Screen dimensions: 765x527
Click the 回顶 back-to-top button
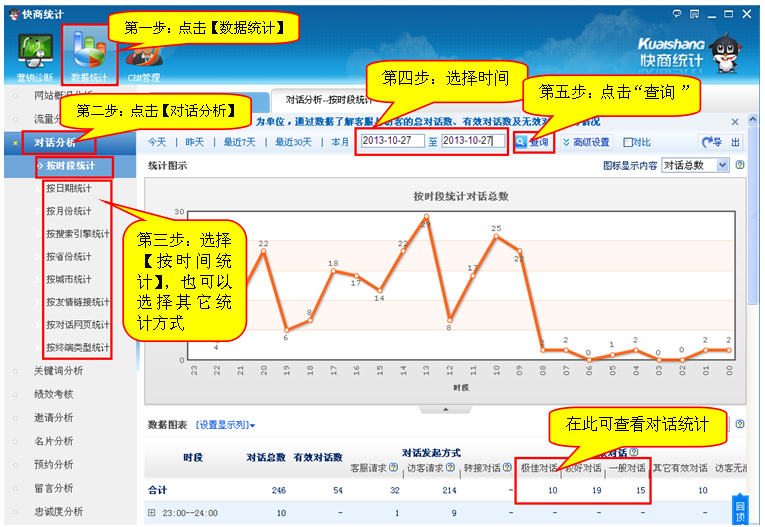click(x=740, y=511)
